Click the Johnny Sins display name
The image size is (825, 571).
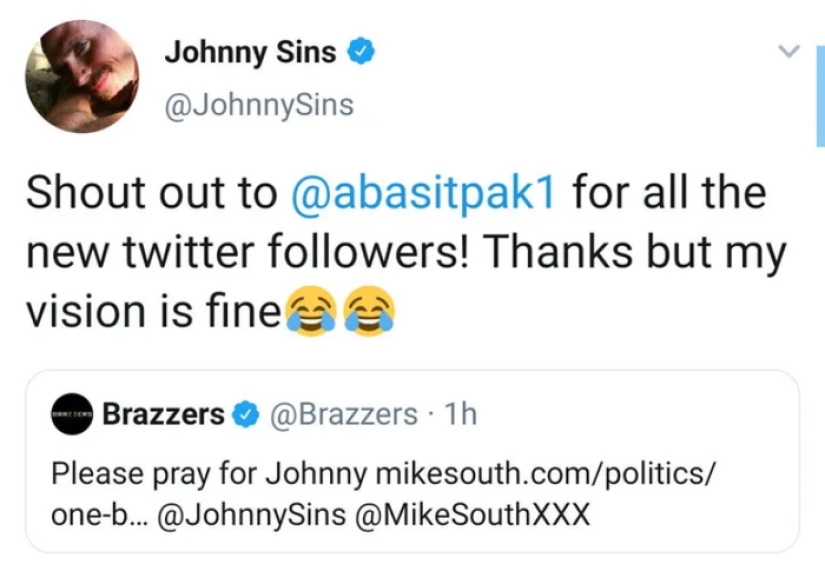[250, 52]
